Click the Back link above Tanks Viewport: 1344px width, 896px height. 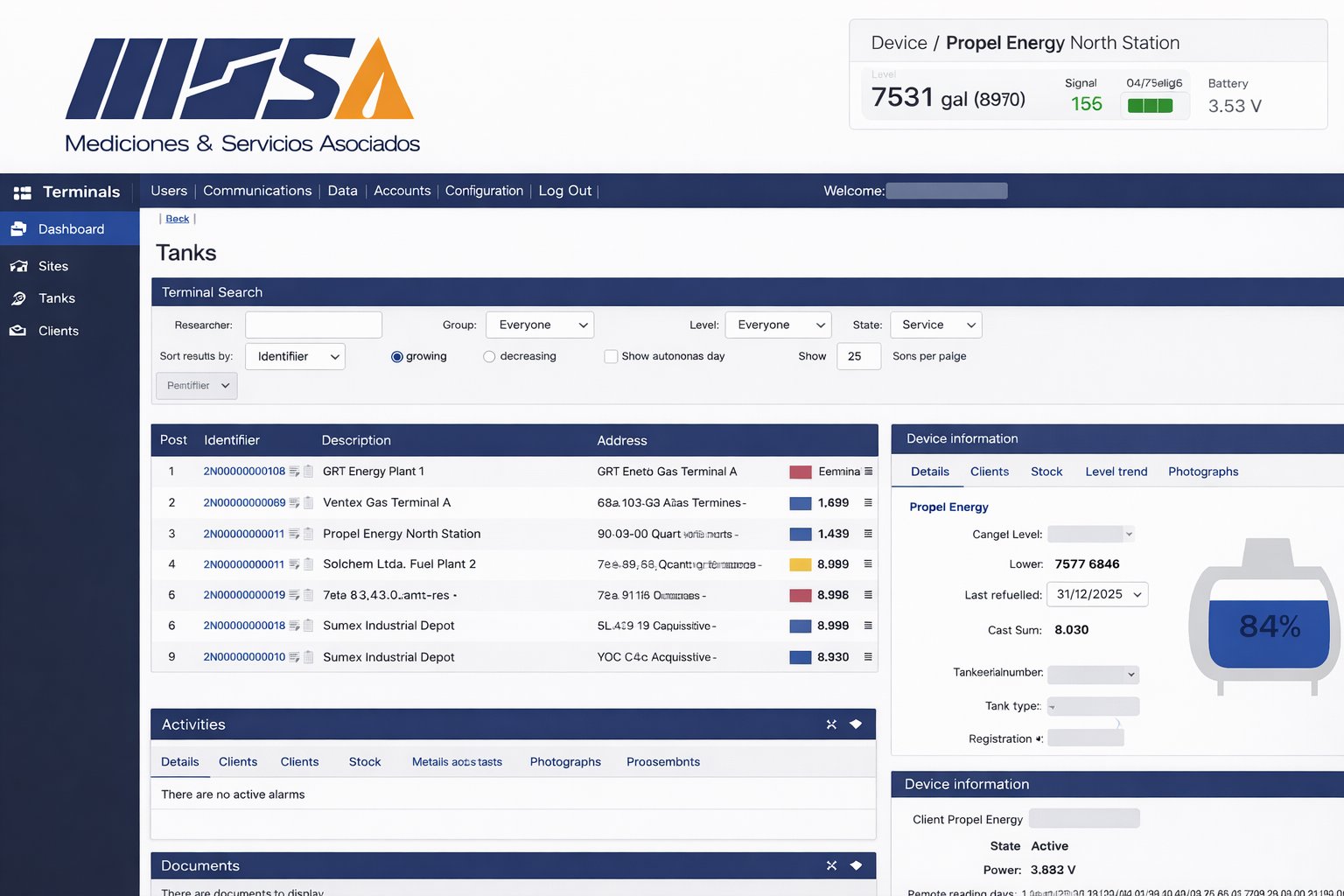pyautogui.click(x=177, y=218)
